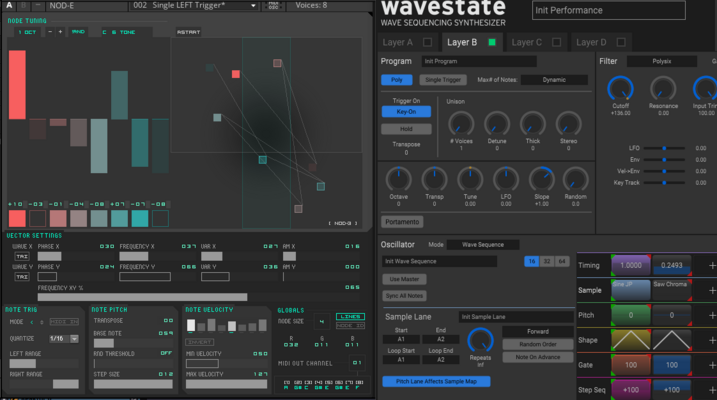
Task: Click the Wave Y TRI waveform selector
Action: (22, 277)
